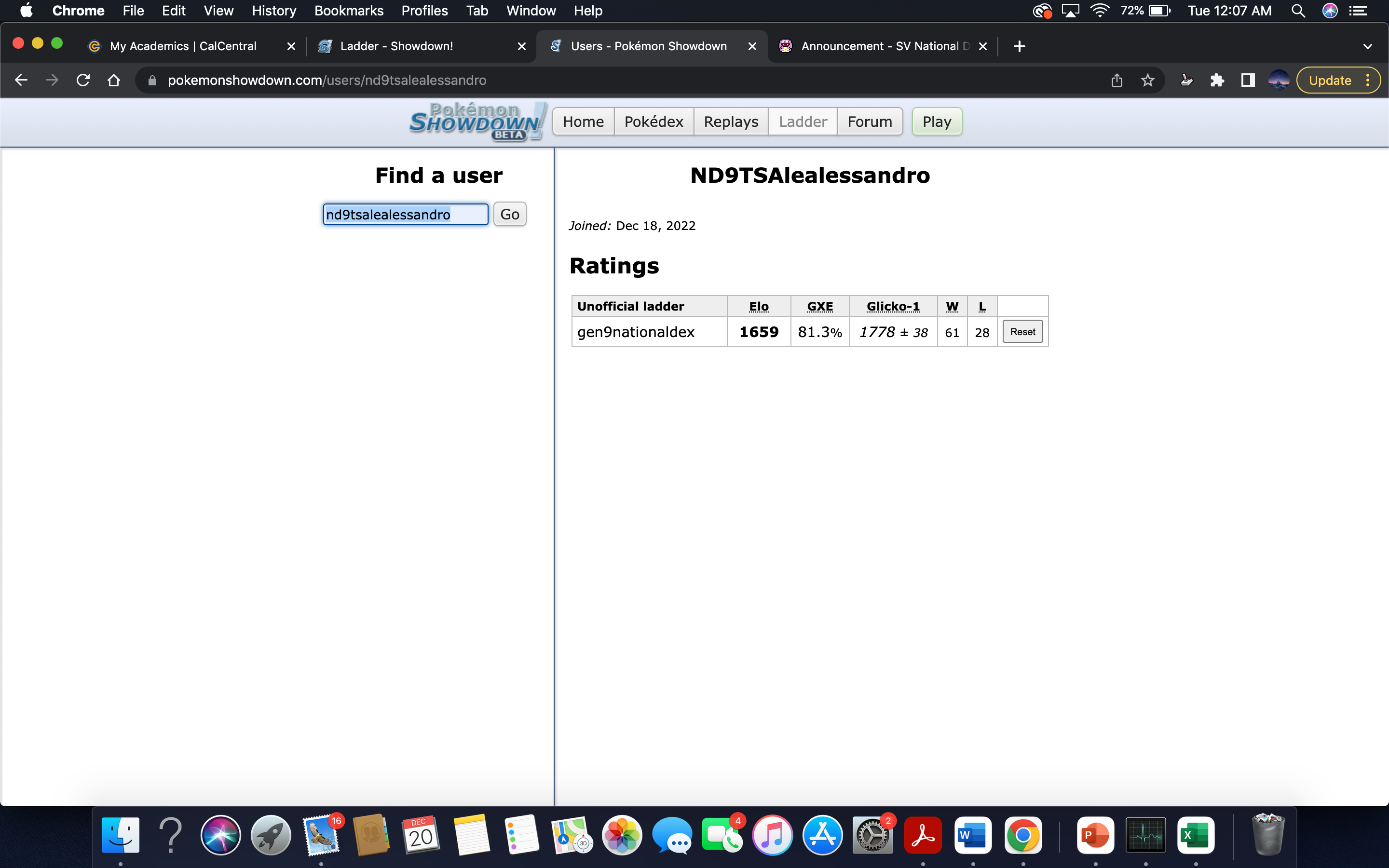Open Spotlight search in the menu bar
This screenshot has height=868, width=1389.
click(x=1298, y=11)
